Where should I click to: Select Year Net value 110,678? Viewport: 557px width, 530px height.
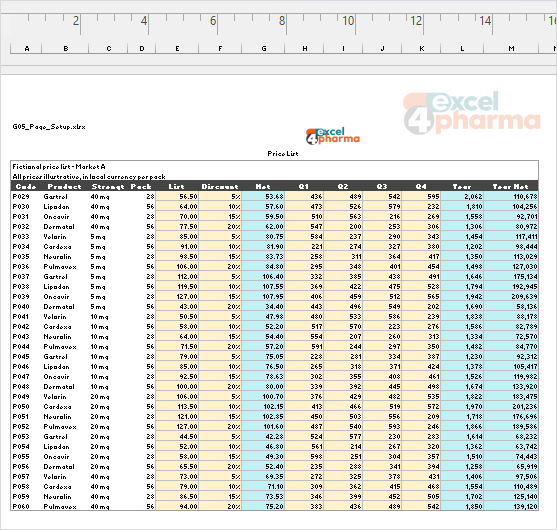point(511,196)
